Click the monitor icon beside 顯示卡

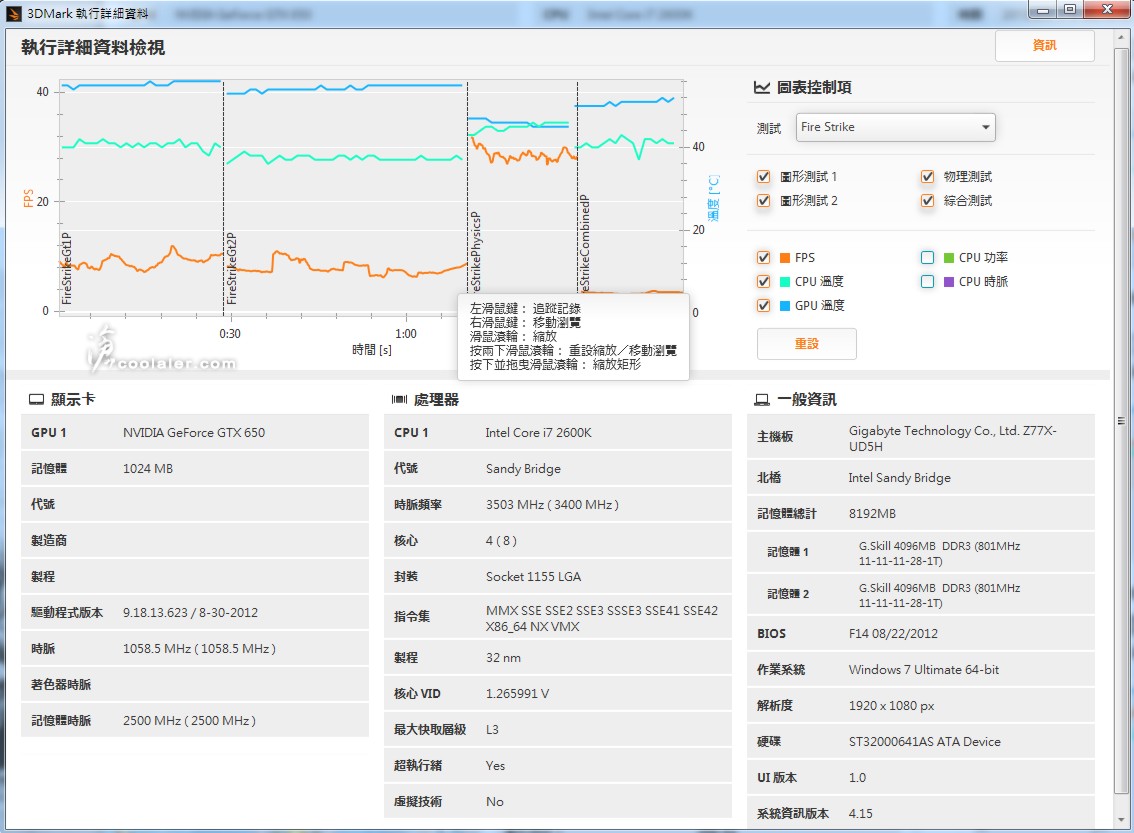pos(36,399)
